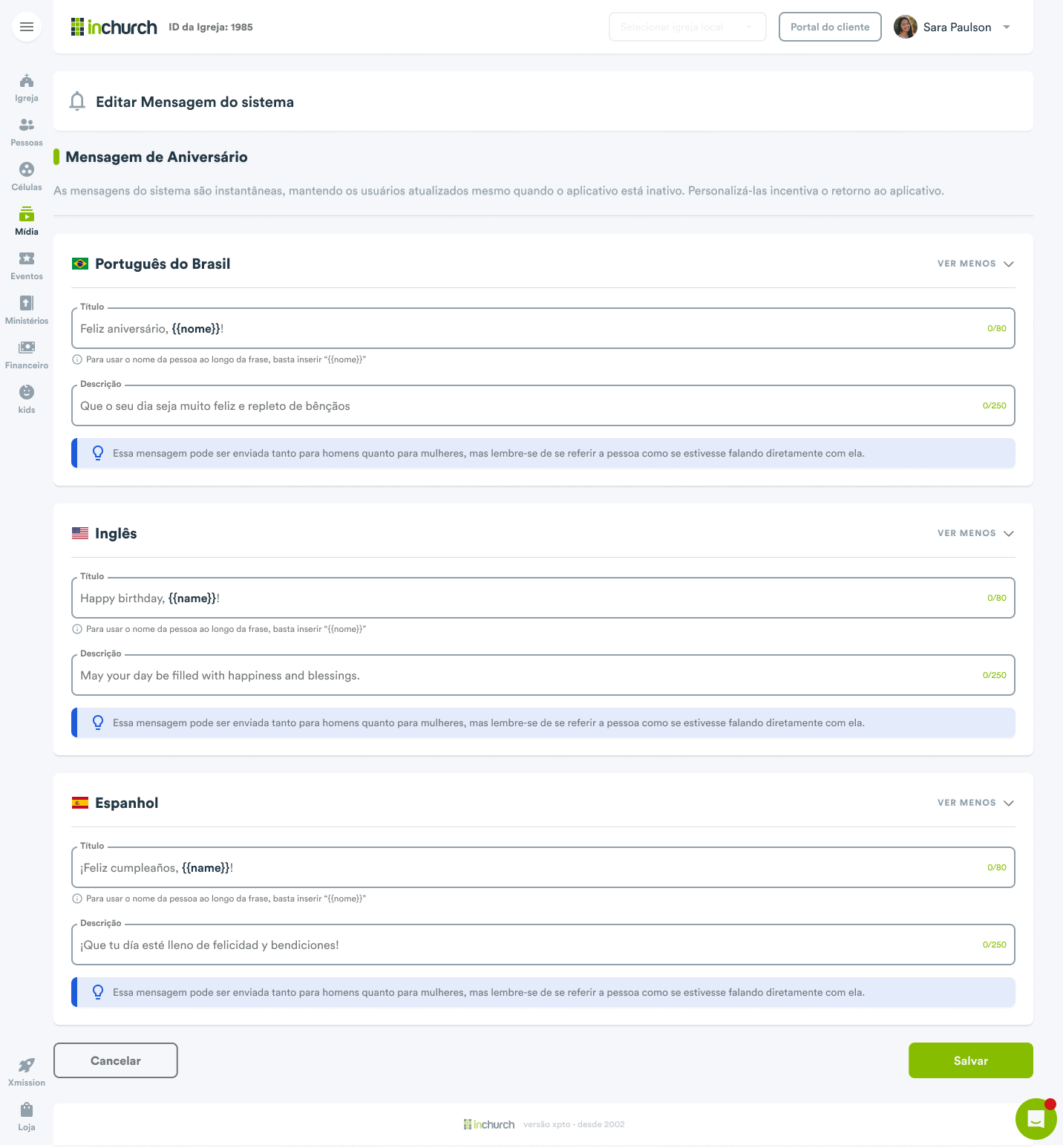Open Selecionar igreja local dropdown
Screen dimensions: 1063x1148
pos(687,27)
